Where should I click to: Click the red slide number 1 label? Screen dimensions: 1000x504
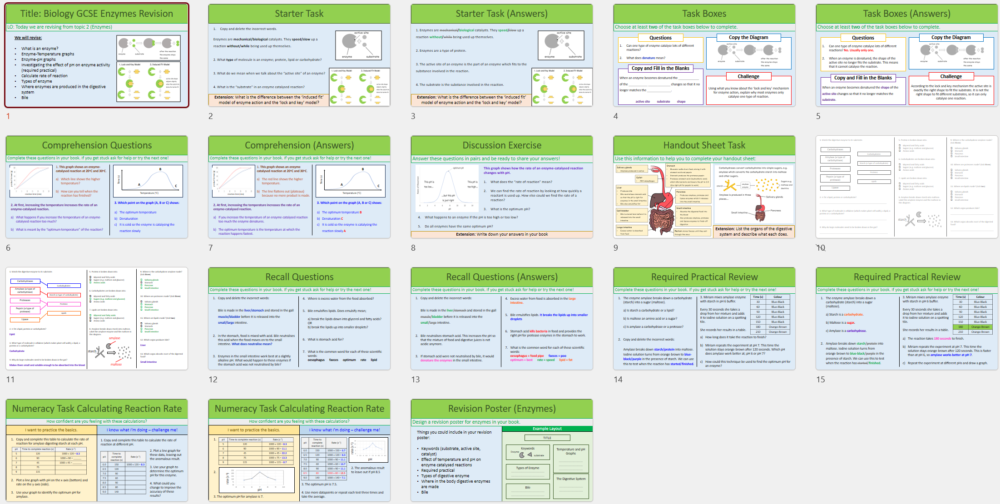point(8,116)
